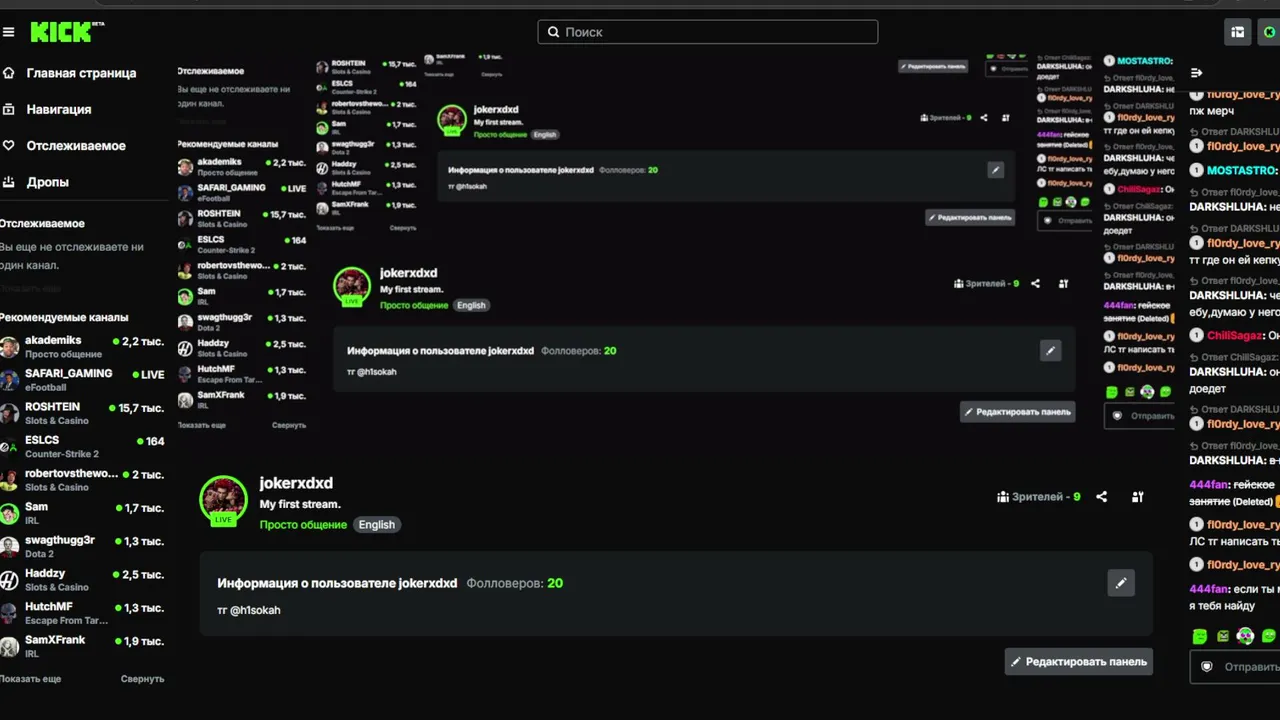Click MOSTASTRO username in the rightmost chat column
The image size is (1280, 720).
pyautogui.click(x=1241, y=170)
